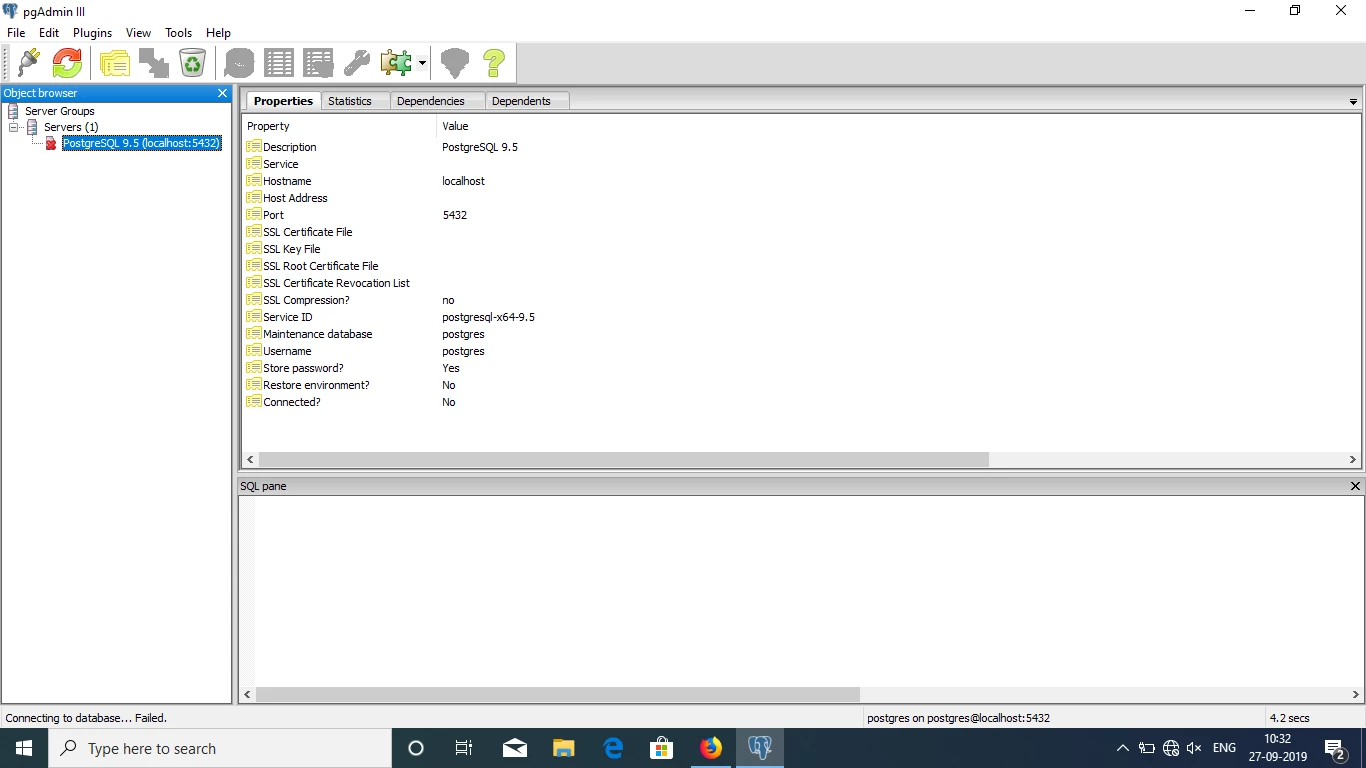Click the Property column header
The height and width of the screenshot is (768, 1366).
point(340,126)
